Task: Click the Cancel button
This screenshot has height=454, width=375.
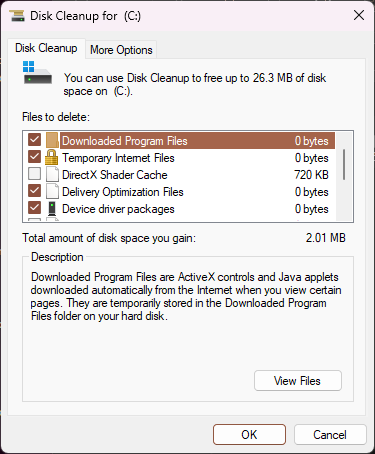Action: pyautogui.click(x=330, y=434)
